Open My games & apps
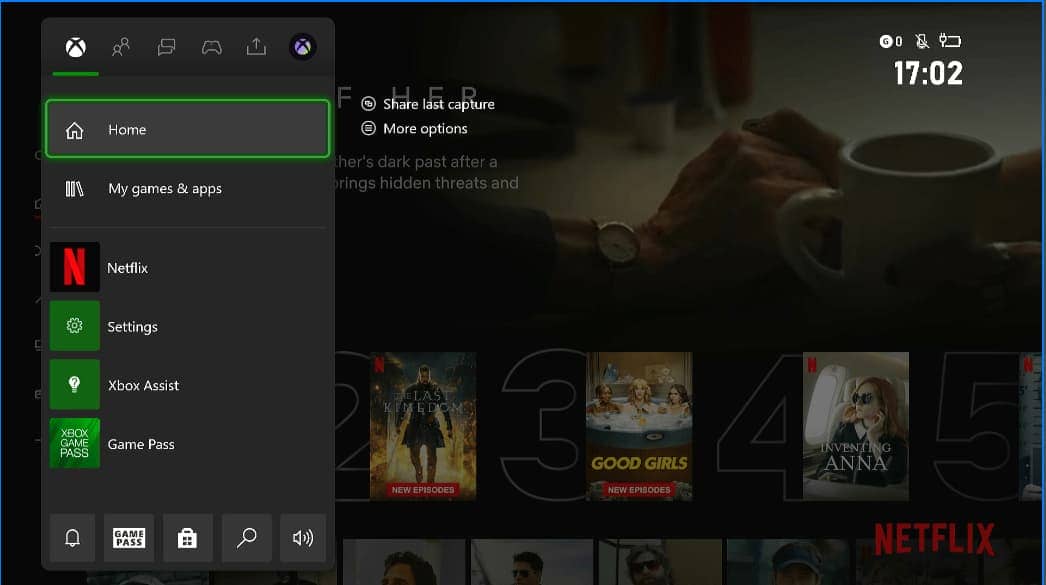Image resolution: width=1046 pixels, height=585 pixels. click(x=187, y=189)
